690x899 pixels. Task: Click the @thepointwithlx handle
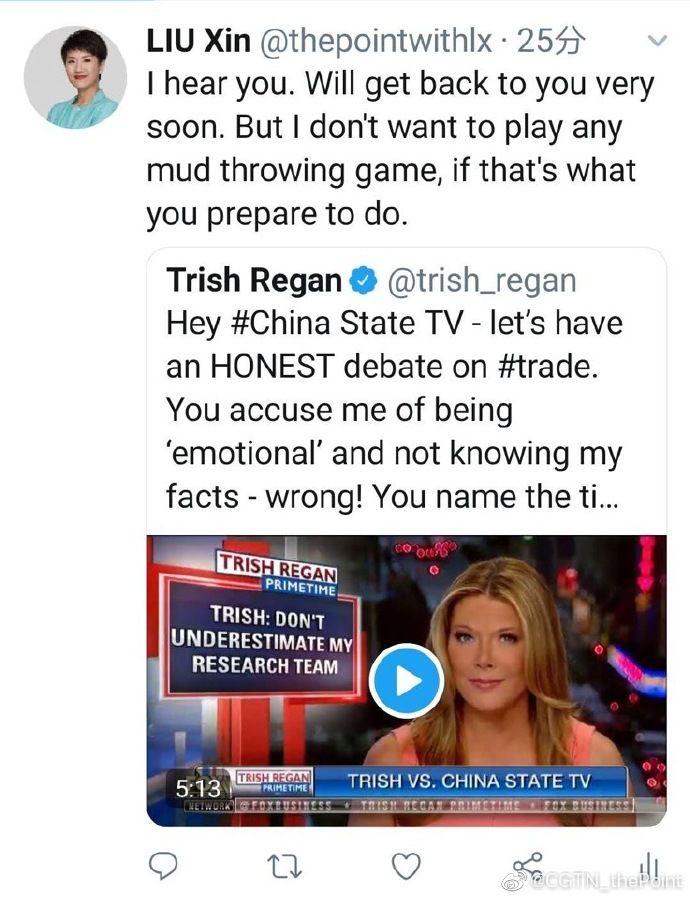pos(376,41)
